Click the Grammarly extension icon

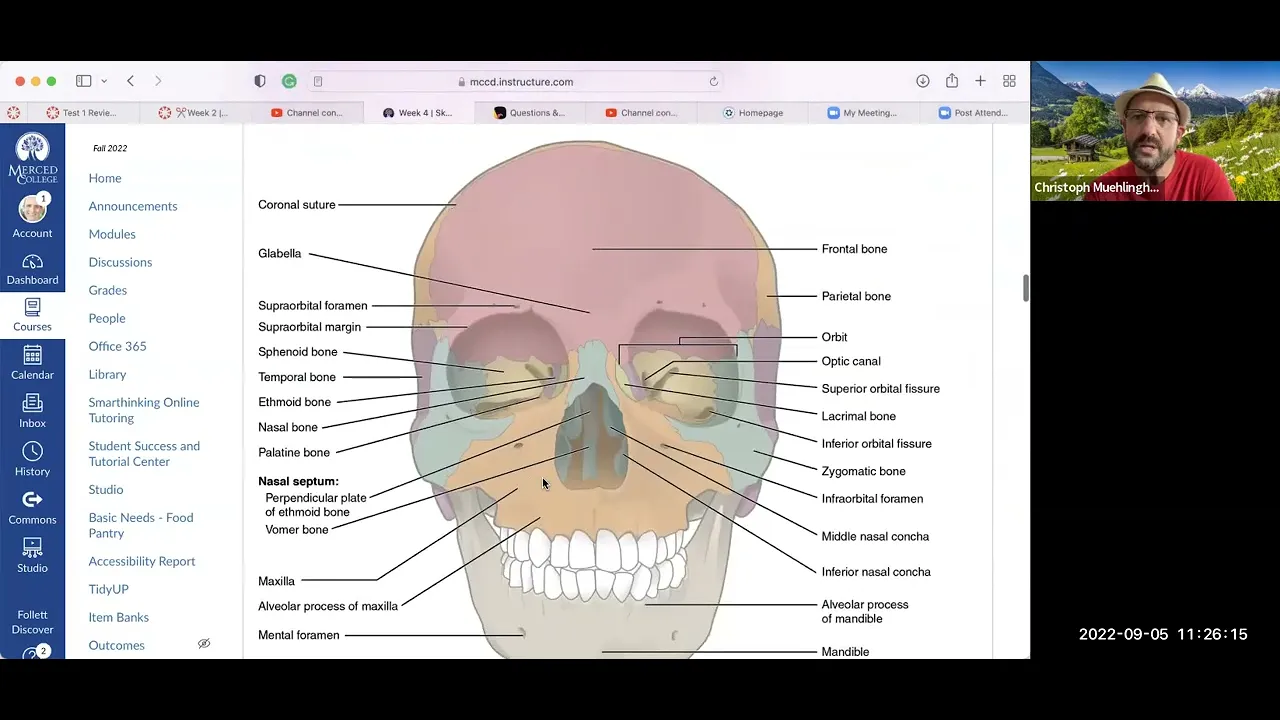[289, 81]
